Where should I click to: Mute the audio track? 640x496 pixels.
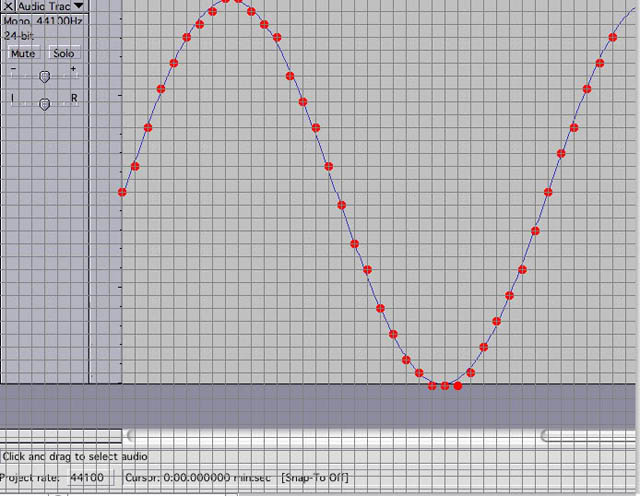tap(22, 53)
